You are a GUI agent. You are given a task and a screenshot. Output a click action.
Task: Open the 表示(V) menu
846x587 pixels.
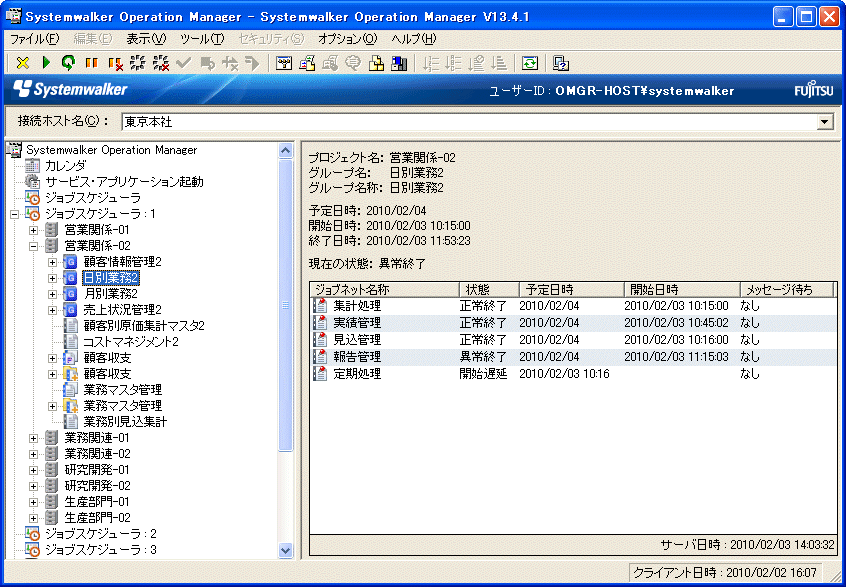point(146,39)
